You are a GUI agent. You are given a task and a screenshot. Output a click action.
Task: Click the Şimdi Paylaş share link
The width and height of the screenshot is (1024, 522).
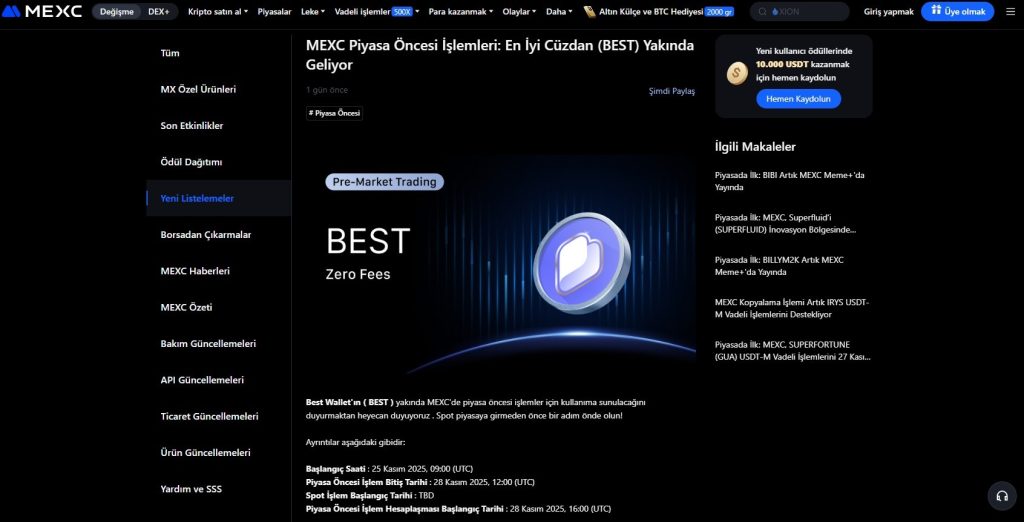671,91
